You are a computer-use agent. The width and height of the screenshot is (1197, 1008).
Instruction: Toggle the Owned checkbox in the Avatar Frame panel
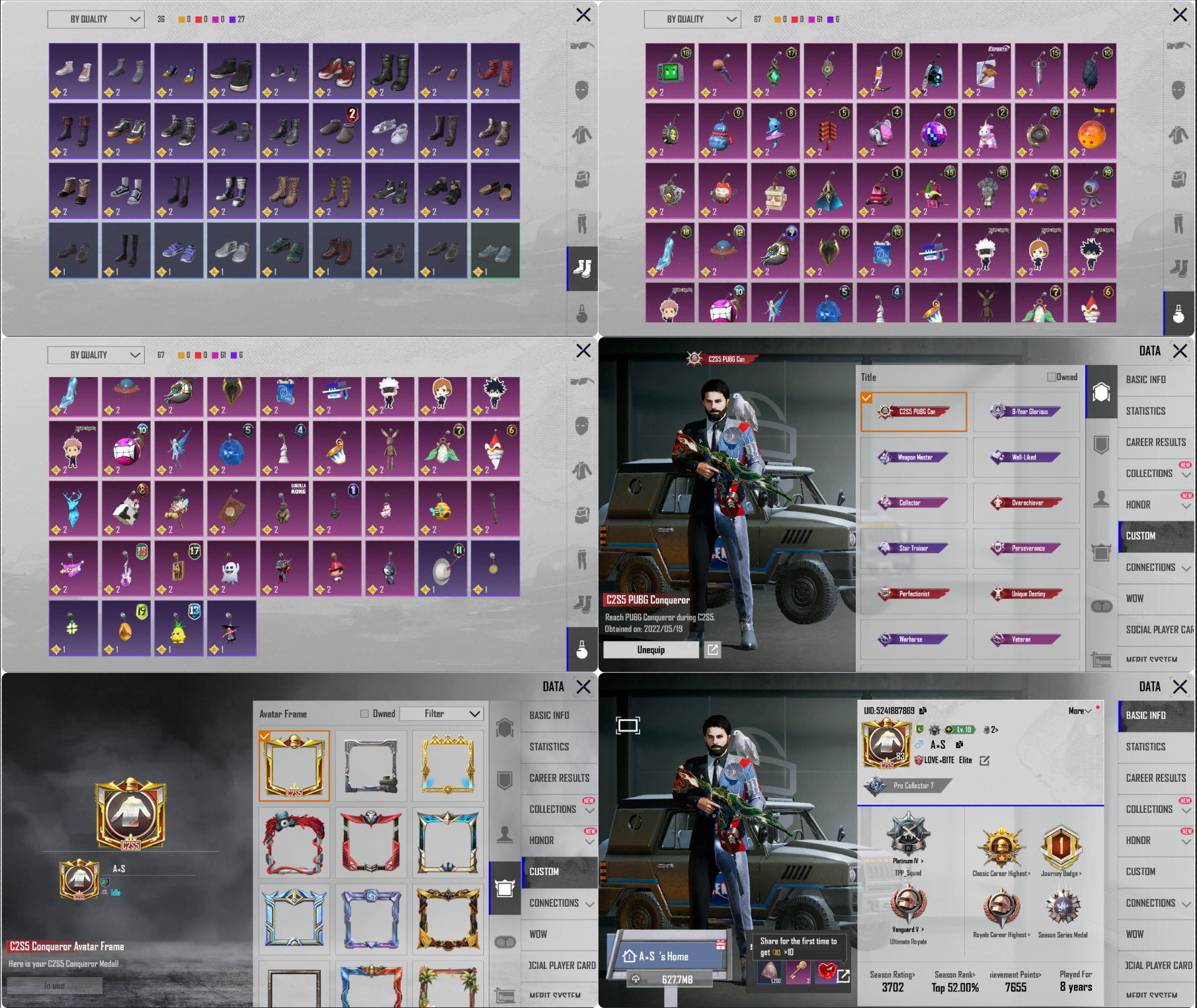[364, 714]
